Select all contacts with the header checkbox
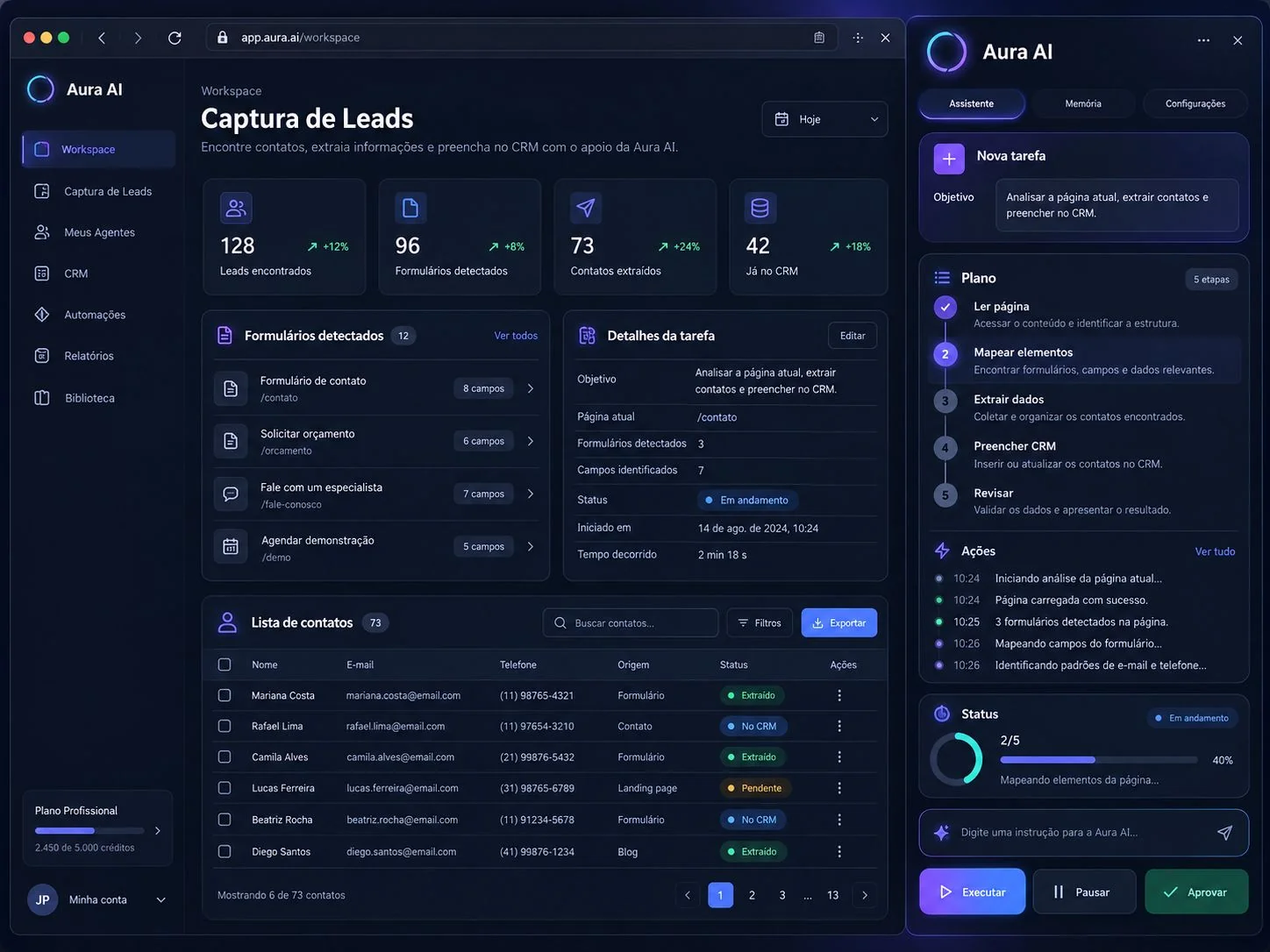Screen dimensions: 1270x952 point(225,664)
